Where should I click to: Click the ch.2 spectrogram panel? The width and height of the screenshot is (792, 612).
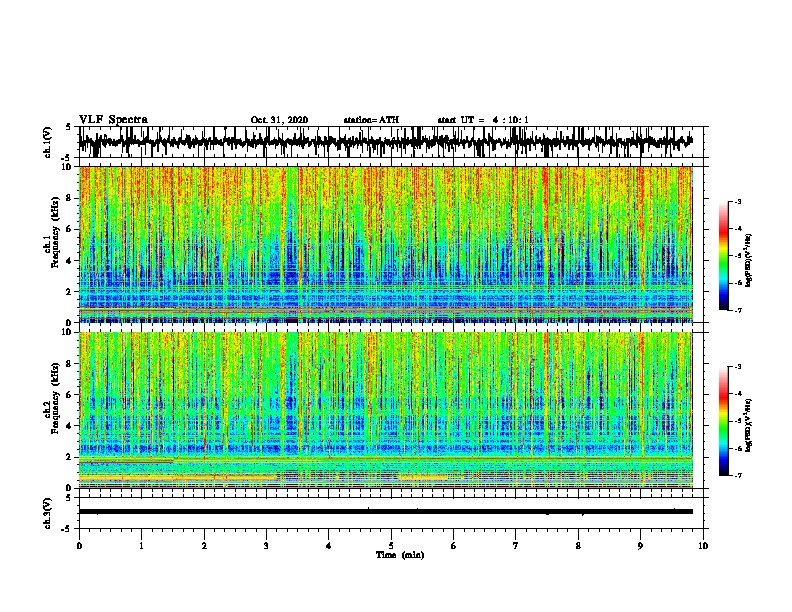point(385,410)
